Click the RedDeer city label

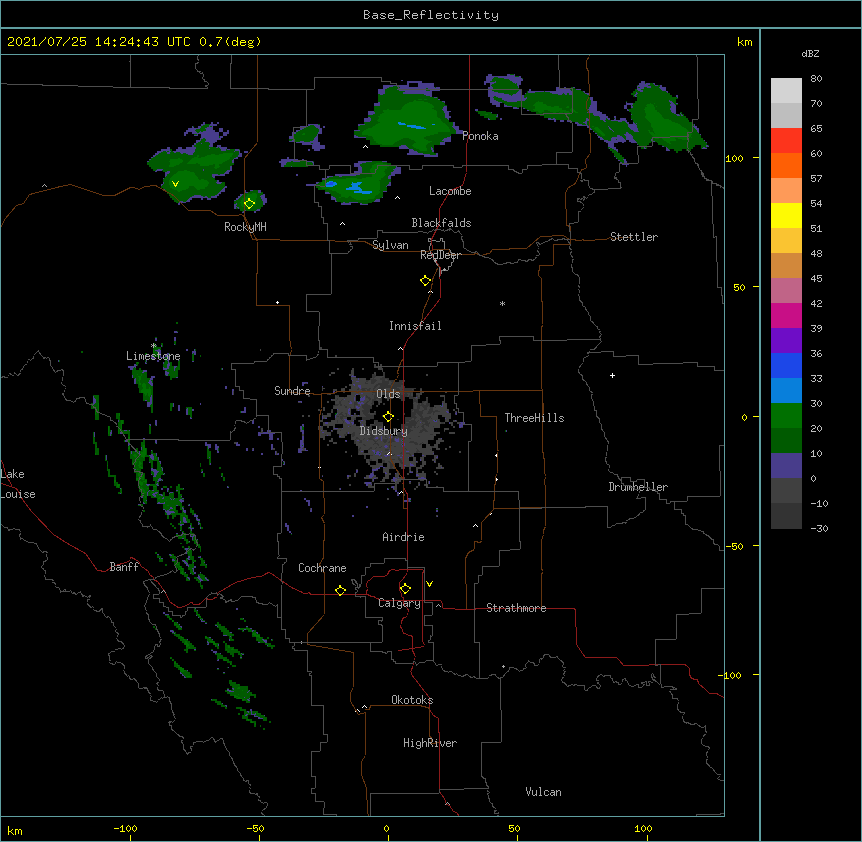point(440,255)
